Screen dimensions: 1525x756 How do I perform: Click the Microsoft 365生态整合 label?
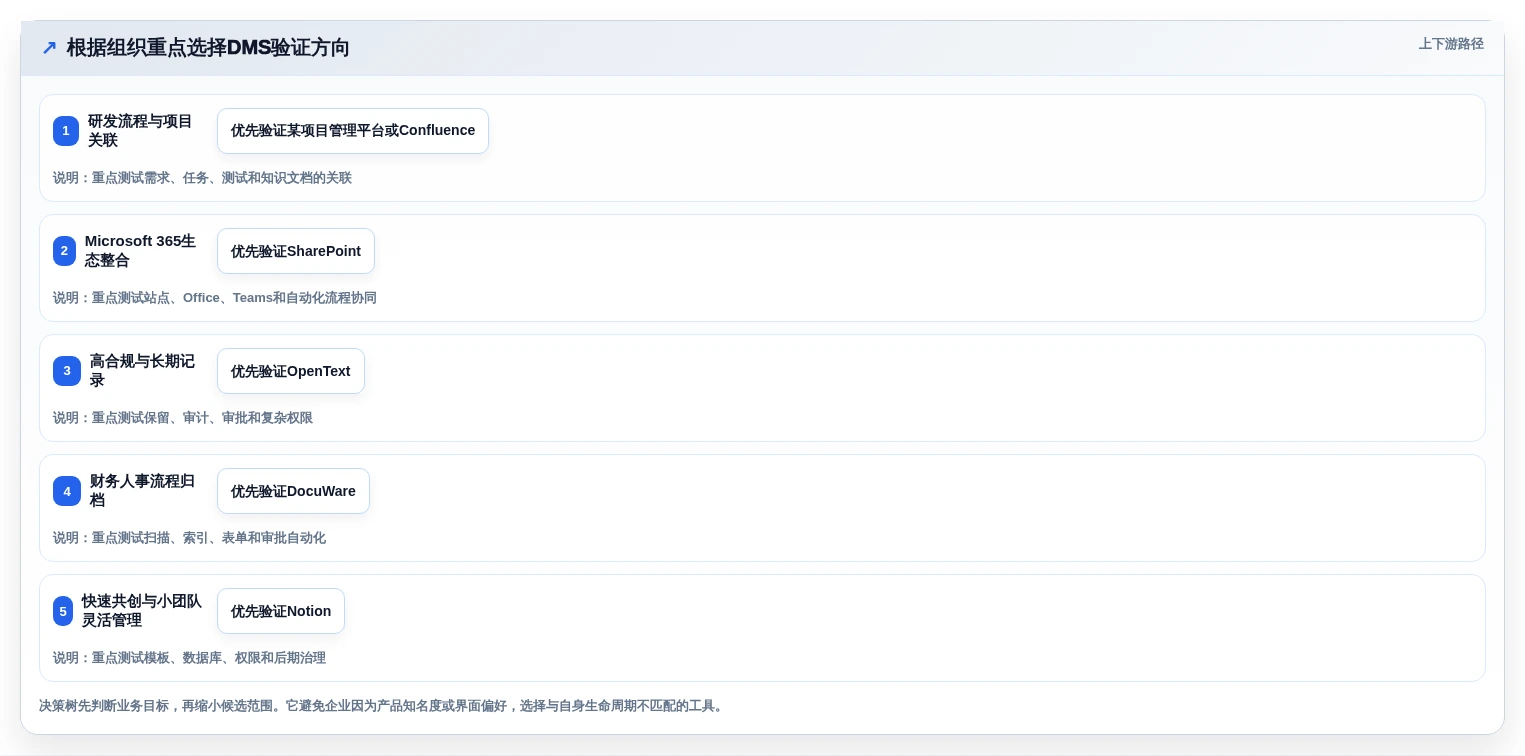pyautogui.click(x=141, y=251)
